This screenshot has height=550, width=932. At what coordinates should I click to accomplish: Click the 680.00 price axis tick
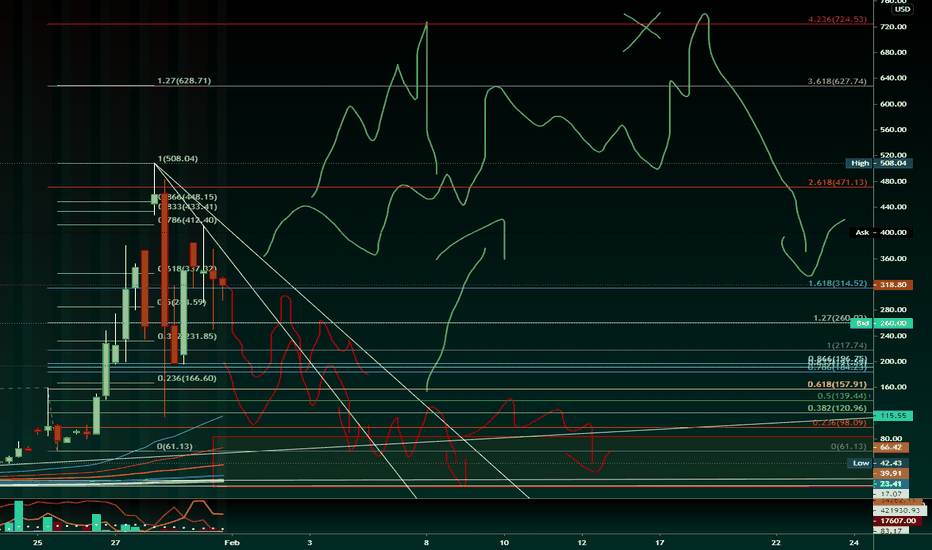click(x=893, y=52)
